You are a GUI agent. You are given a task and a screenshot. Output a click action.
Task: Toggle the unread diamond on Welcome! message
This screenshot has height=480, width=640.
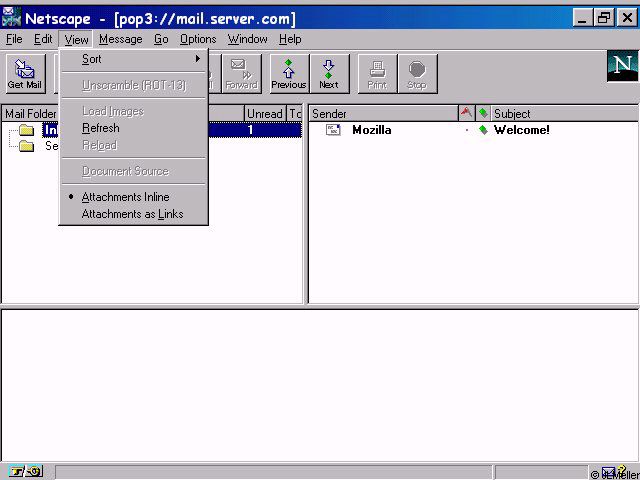pos(483,130)
